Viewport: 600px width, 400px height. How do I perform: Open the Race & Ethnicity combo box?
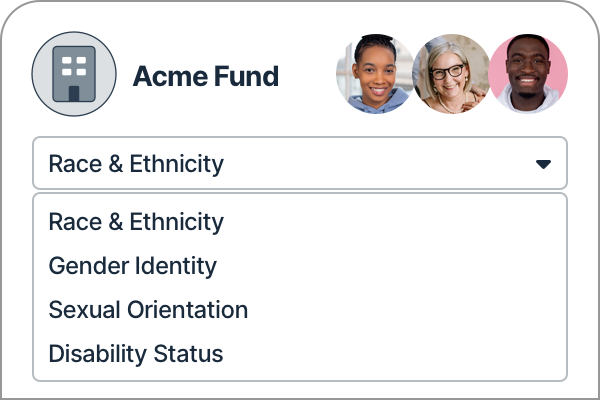pos(300,164)
